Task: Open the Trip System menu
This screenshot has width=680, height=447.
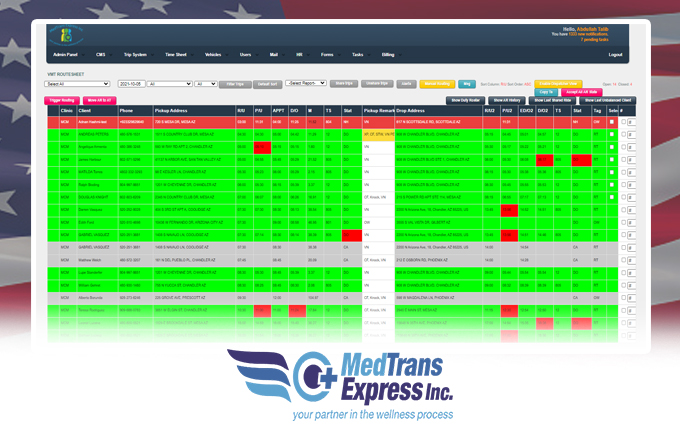Action: (135, 55)
